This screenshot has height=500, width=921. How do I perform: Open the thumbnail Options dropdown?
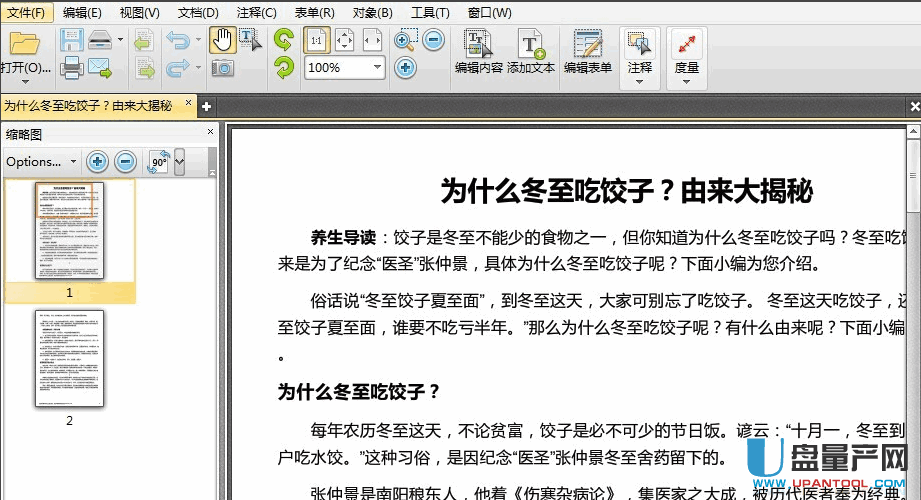[41, 161]
